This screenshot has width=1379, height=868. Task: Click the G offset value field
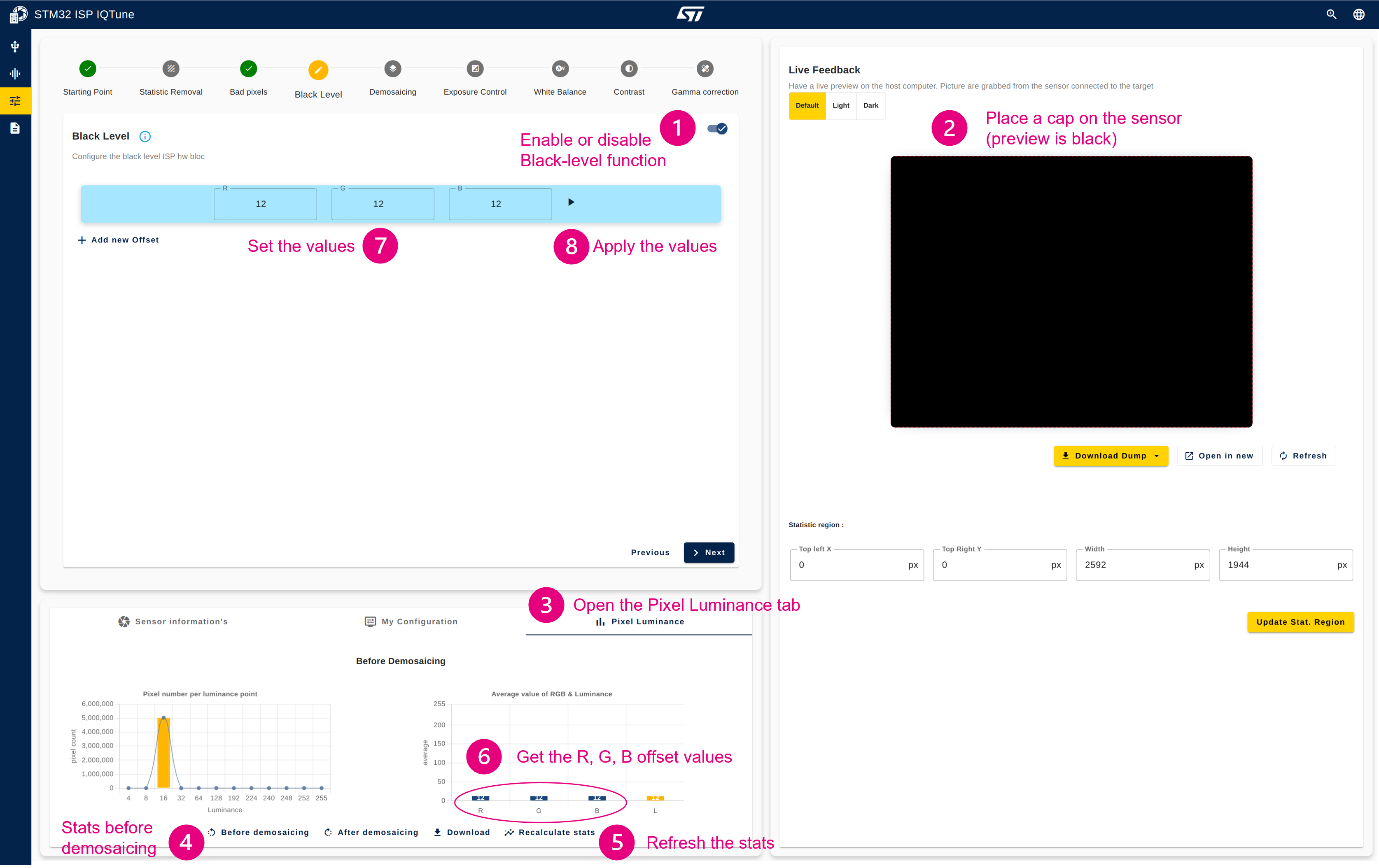(x=383, y=204)
